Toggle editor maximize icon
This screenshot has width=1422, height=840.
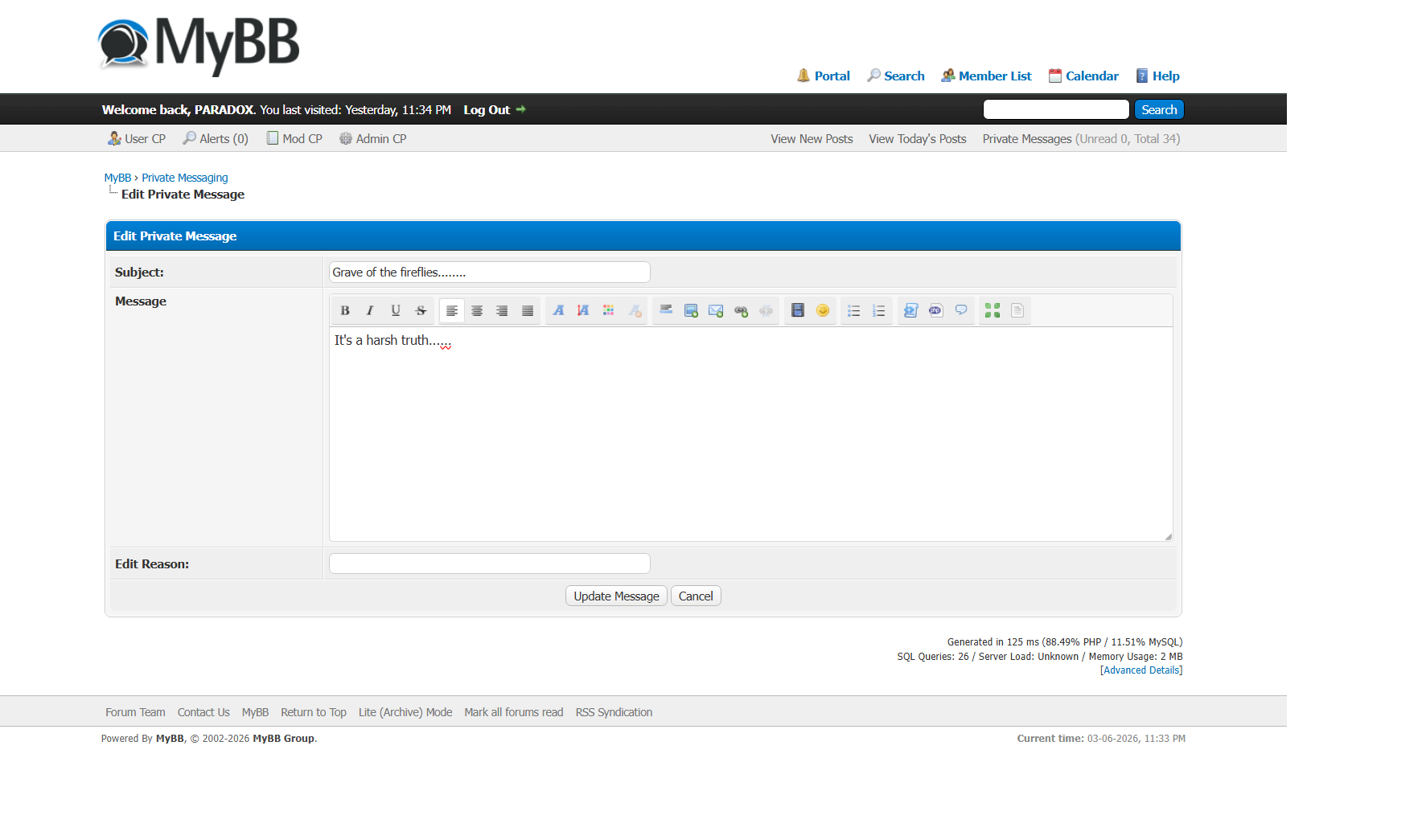coord(993,310)
